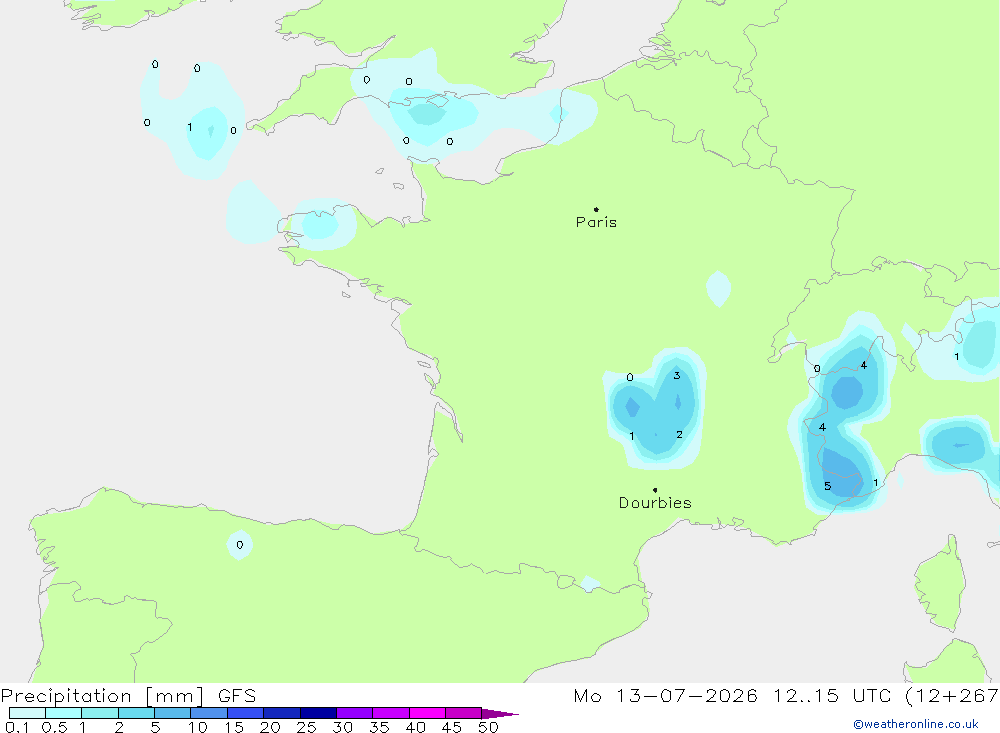Screen dimensions: 1000x733
Task: Pick the 15–20 mm legend swatch
Action: [246, 713]
